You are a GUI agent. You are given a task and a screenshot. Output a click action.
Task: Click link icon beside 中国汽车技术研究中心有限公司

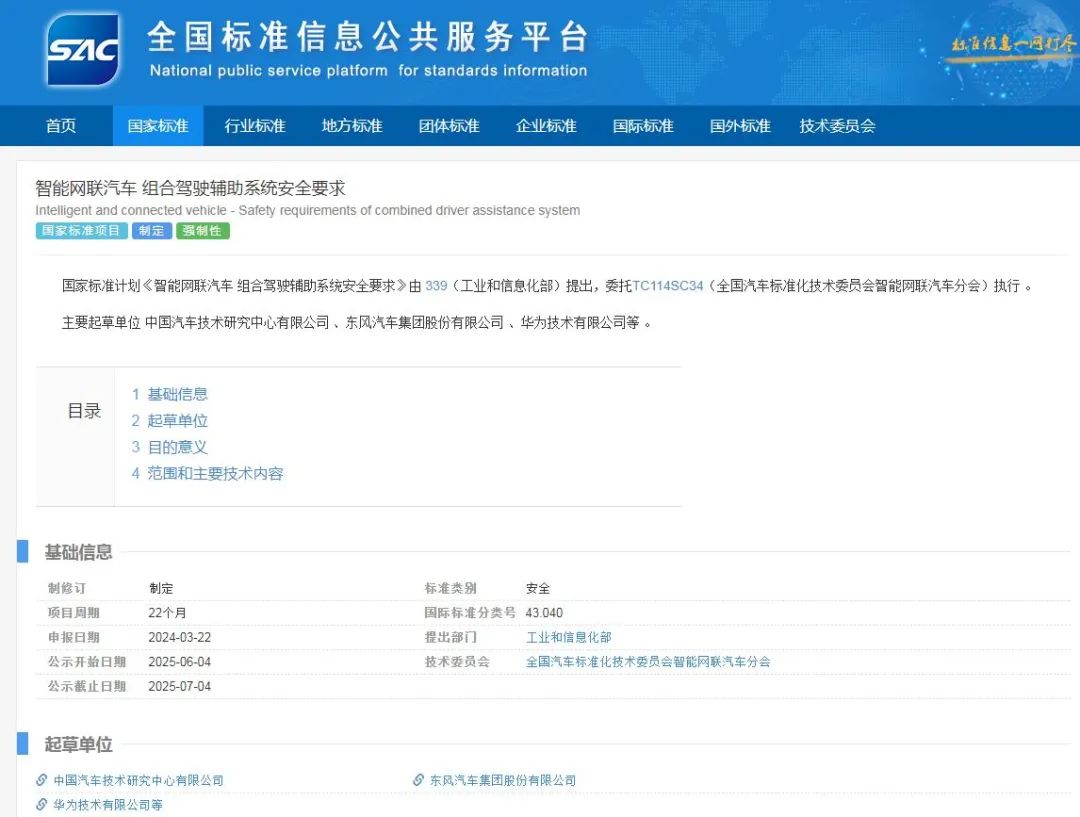pos(42,780)
